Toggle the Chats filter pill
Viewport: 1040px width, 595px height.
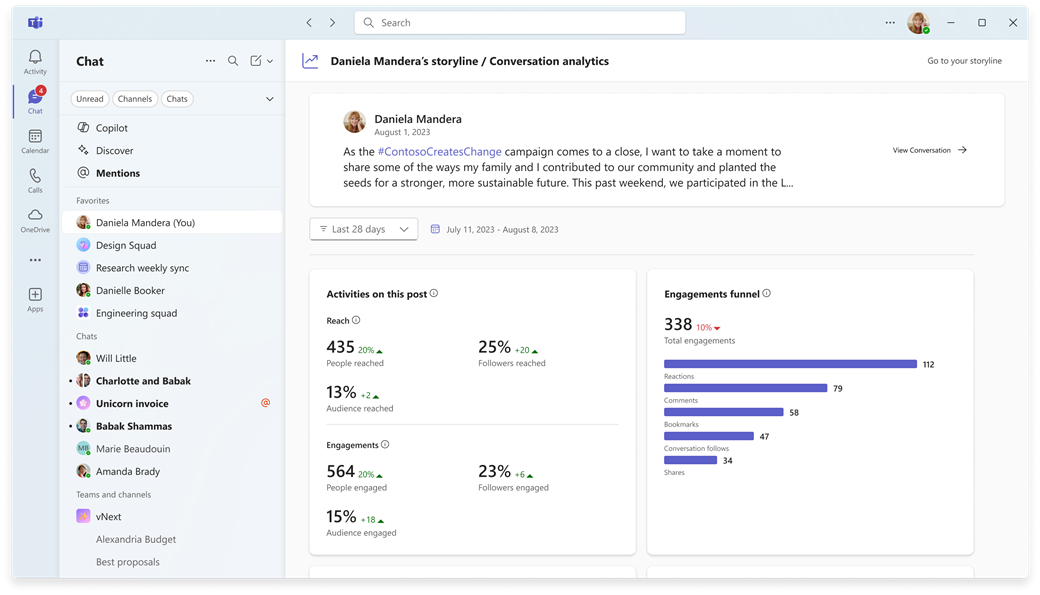[177, 98]
